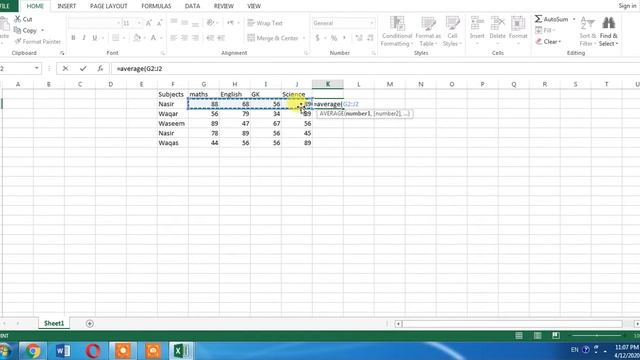Image resolution: width=640 pixels, height=360 pixels.
Task: Open Format as Table
Action: (428, 31)
